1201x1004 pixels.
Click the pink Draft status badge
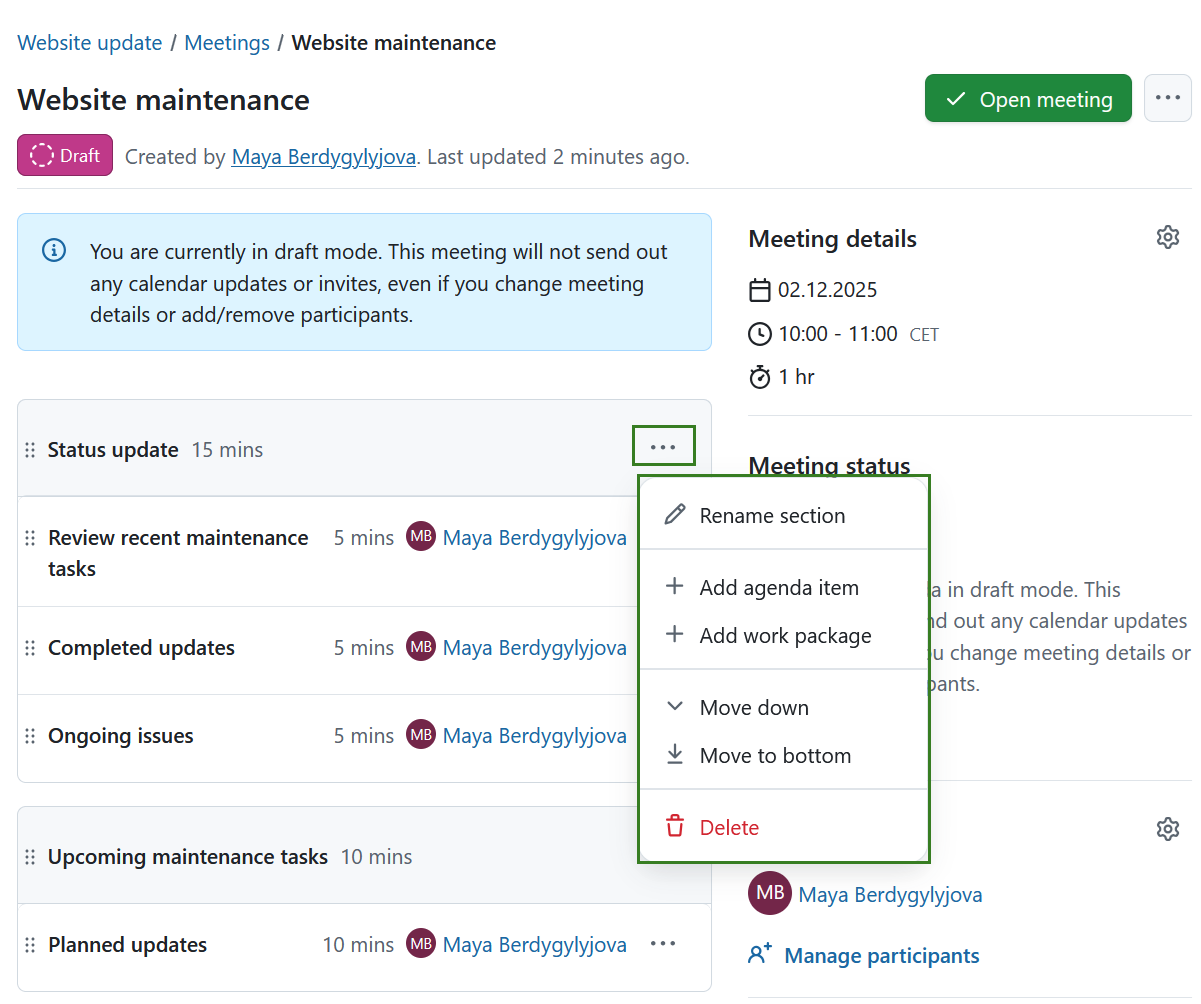[64, 155]
